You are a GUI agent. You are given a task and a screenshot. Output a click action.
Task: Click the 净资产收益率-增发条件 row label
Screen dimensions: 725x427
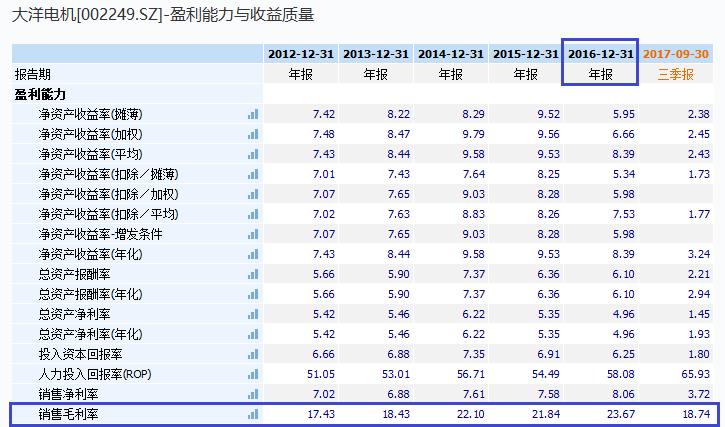pyautogui.click(x=100, y=234)
